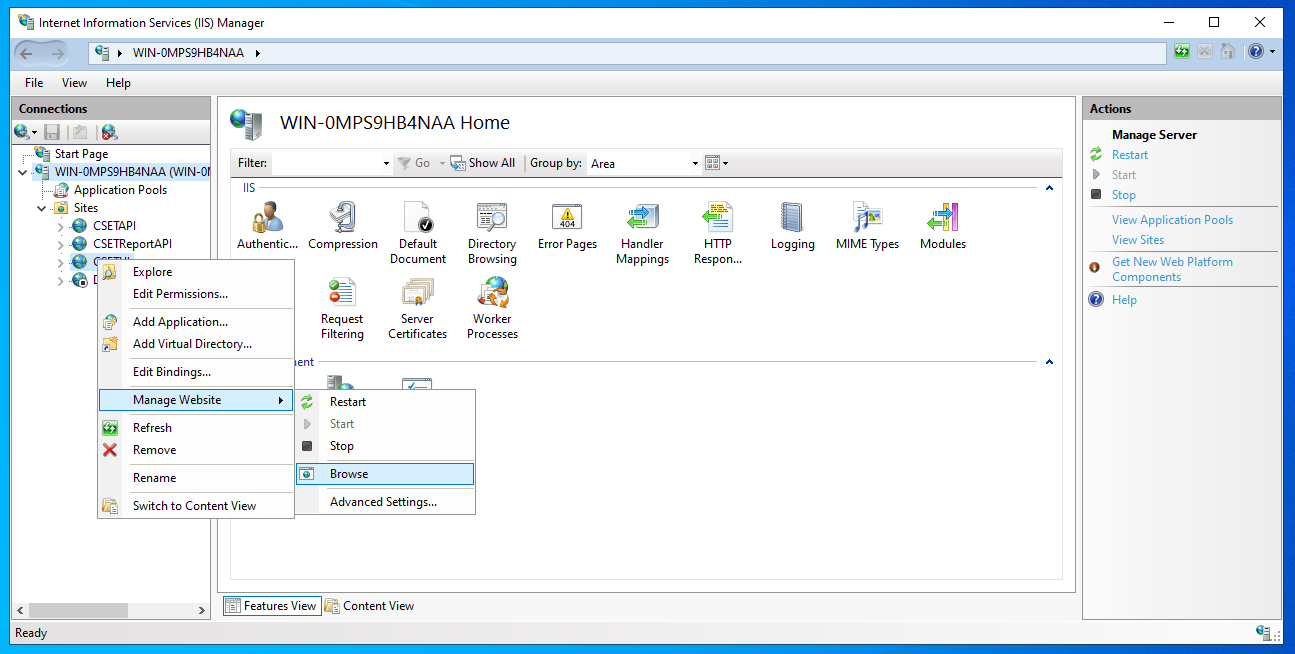Choose Explore in the context menu
This screenshot has width=1295, height=654.
pyautogui.click(x=195, y=272)
